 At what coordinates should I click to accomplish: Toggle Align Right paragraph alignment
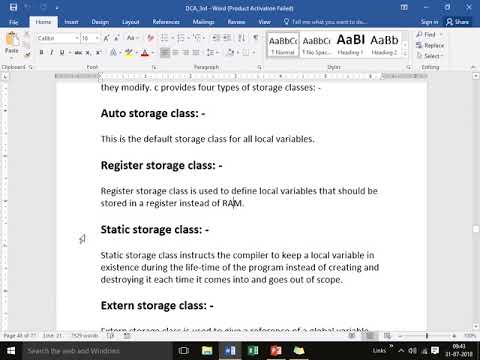click(186, 53)
